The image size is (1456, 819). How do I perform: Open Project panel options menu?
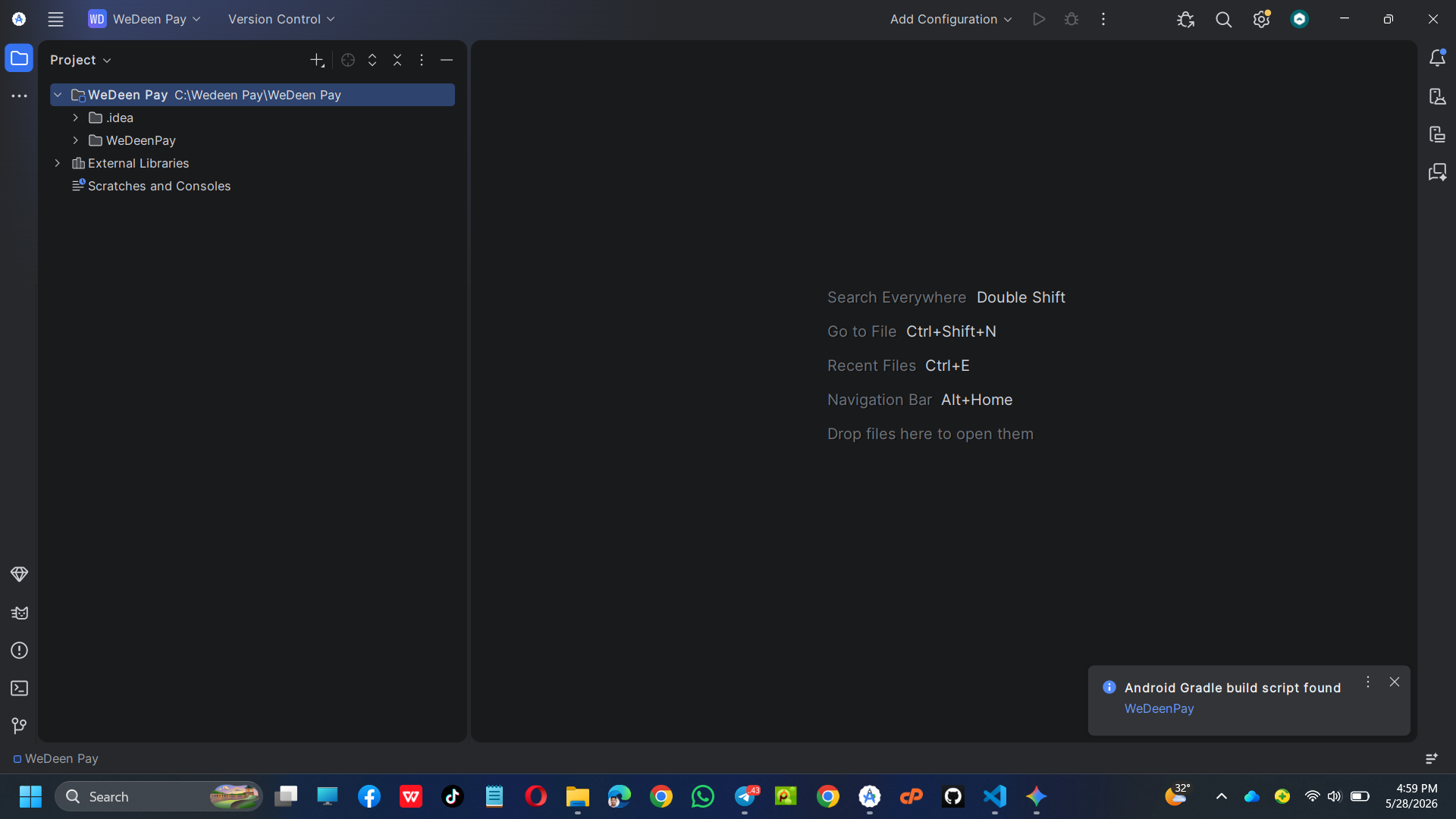422,60
